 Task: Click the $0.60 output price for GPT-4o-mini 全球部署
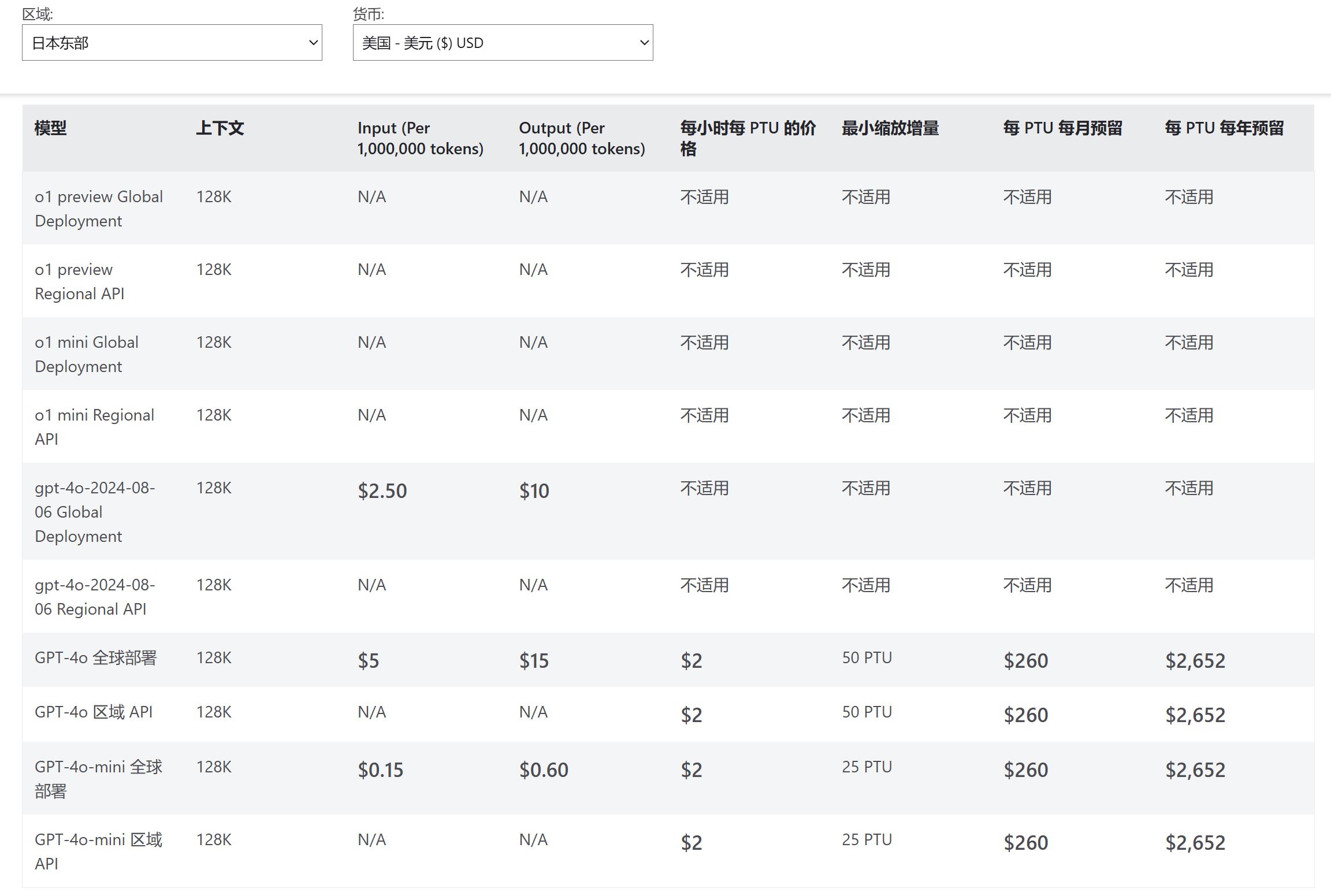coord(544,770)
